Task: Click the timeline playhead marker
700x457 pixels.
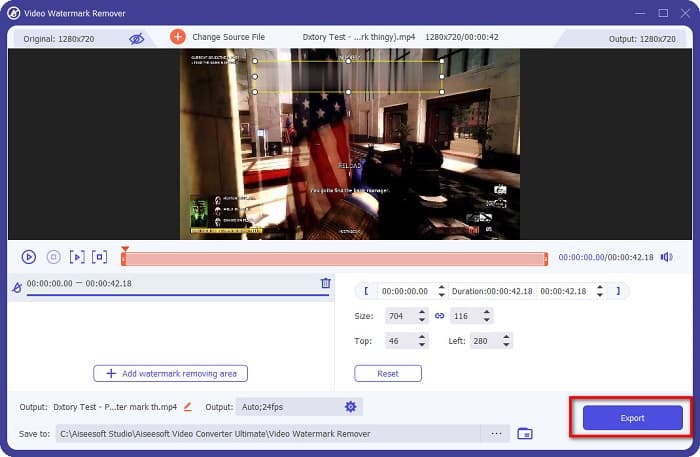Action: coord(125,249)
